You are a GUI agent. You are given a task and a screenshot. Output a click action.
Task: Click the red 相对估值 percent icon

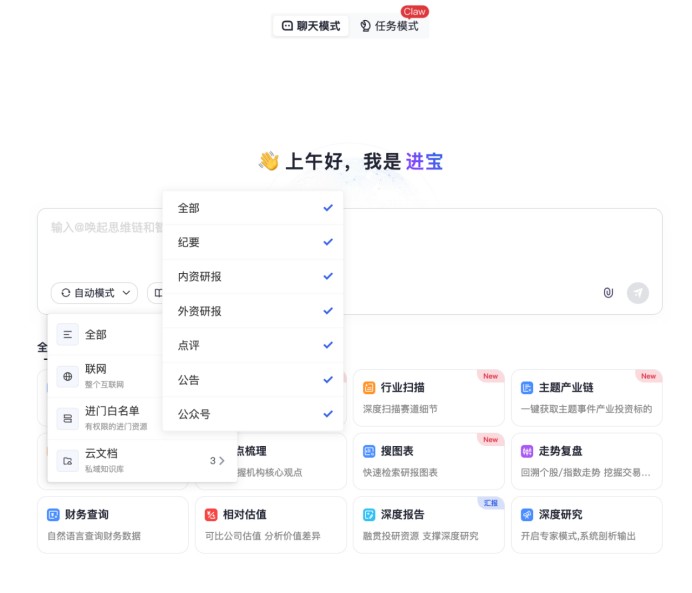(211, 515)
